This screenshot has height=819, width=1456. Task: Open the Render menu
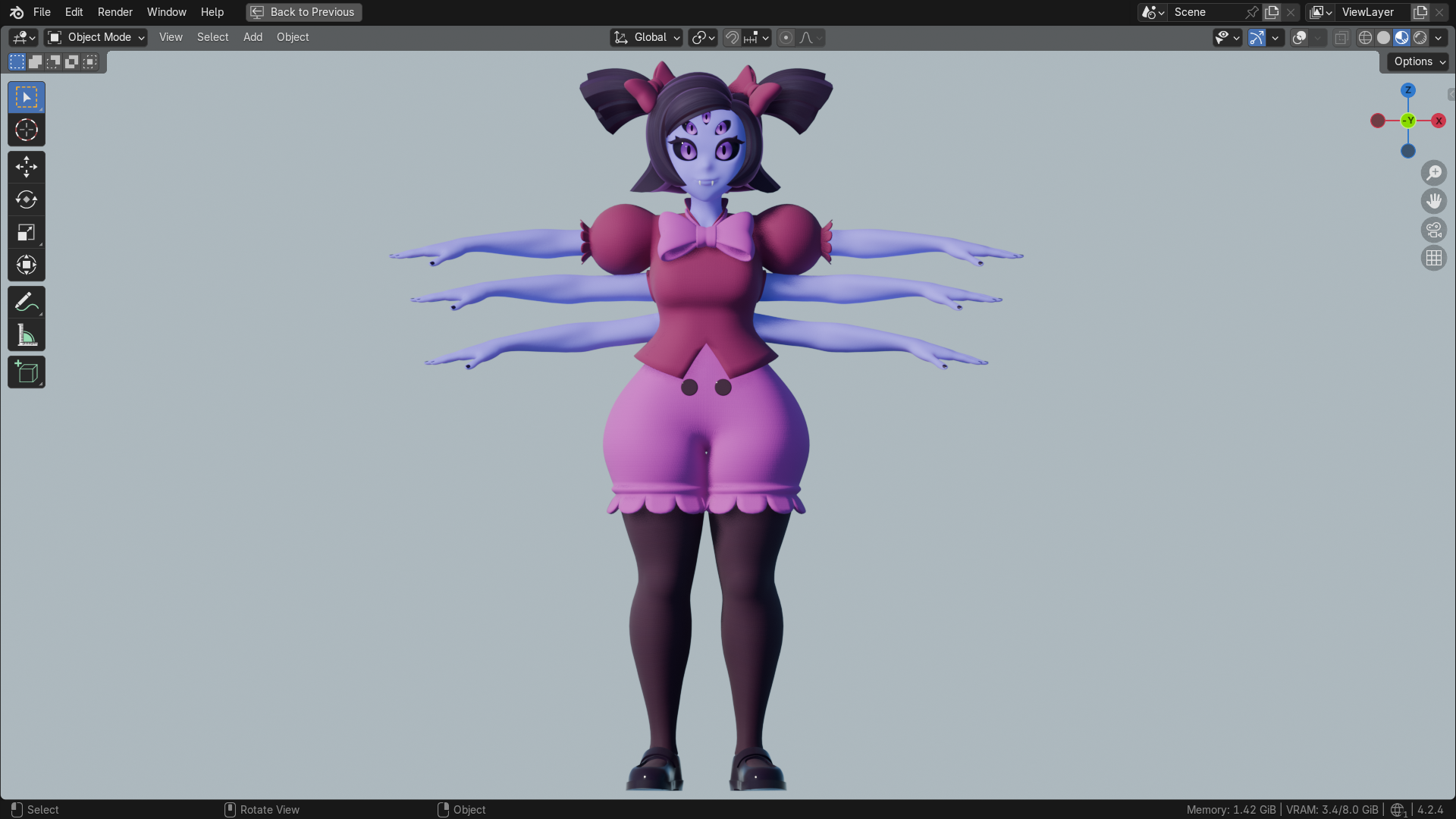(115, 12)
